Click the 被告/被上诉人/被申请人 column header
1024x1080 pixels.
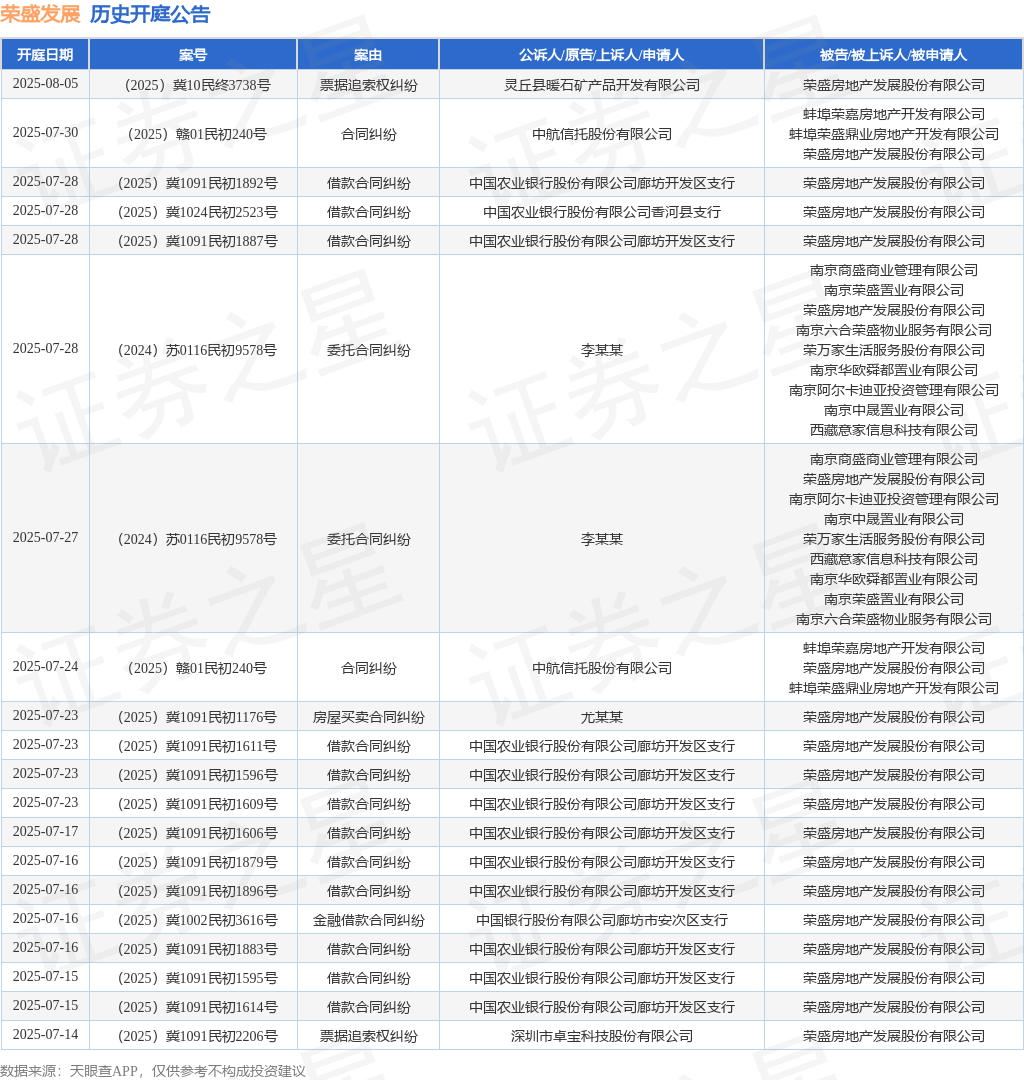tap(893, 55)
